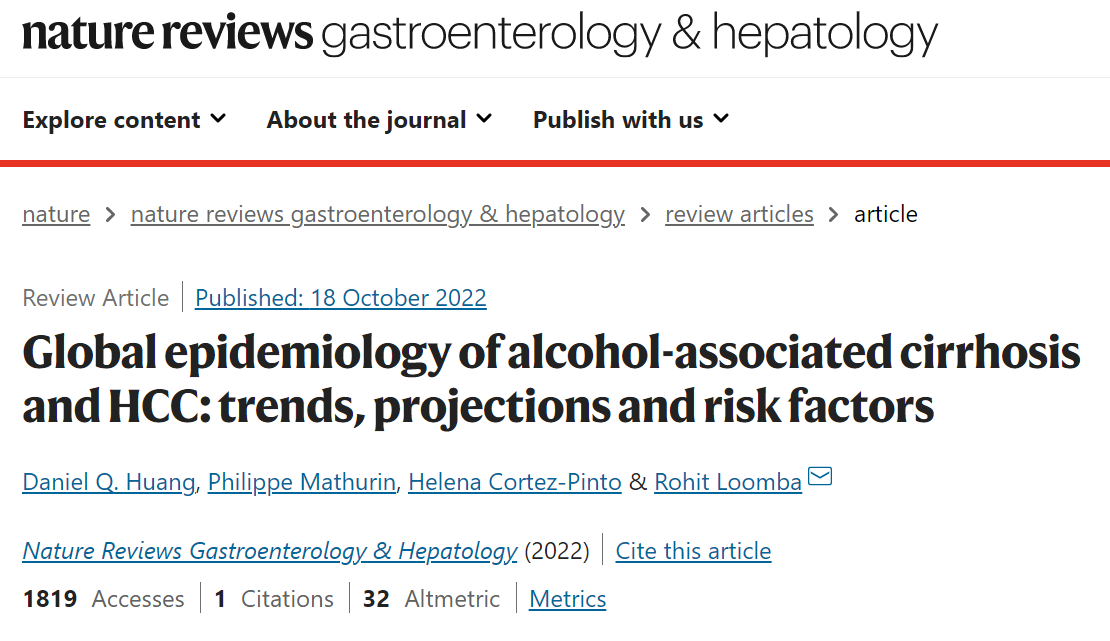Expand the Explore content chevron
Screen dimensions: 1110x641
pos(219,119)
